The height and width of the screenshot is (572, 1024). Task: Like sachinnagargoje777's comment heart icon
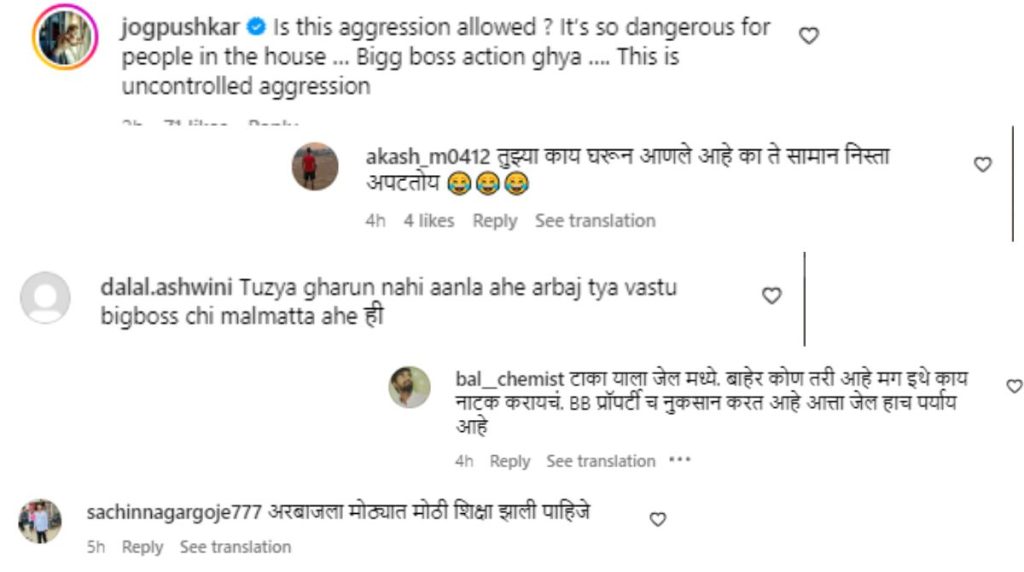pyautogui.click(x=658, y=519)
